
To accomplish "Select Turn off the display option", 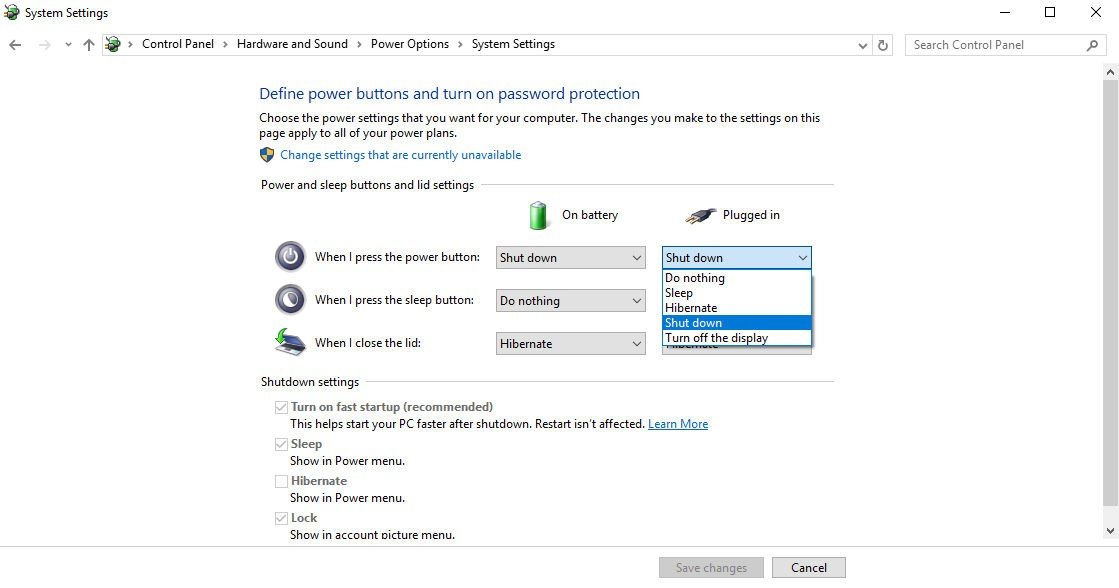I will point(736,338).
